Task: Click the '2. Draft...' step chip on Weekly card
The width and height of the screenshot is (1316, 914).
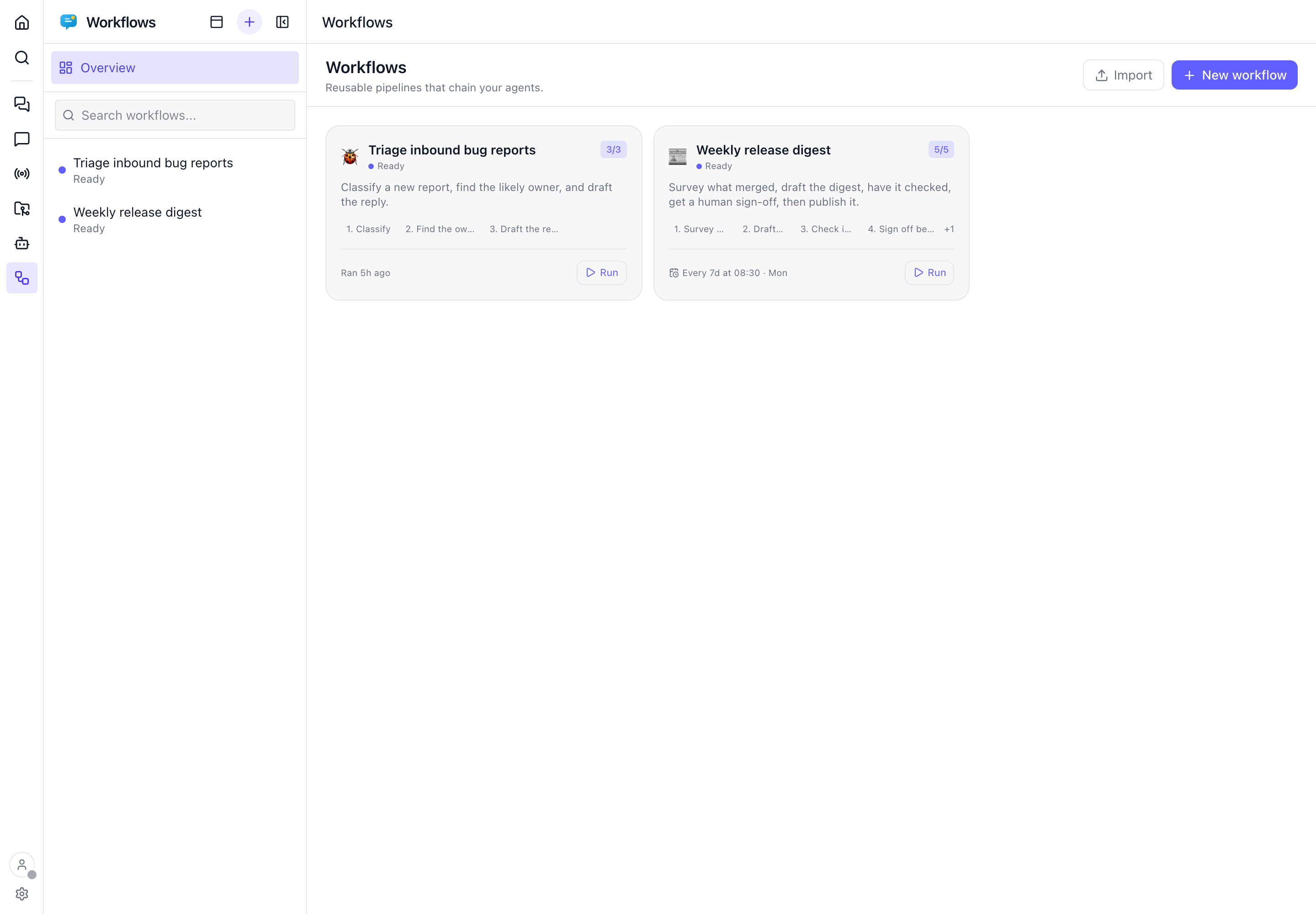Action: point(762,229)
